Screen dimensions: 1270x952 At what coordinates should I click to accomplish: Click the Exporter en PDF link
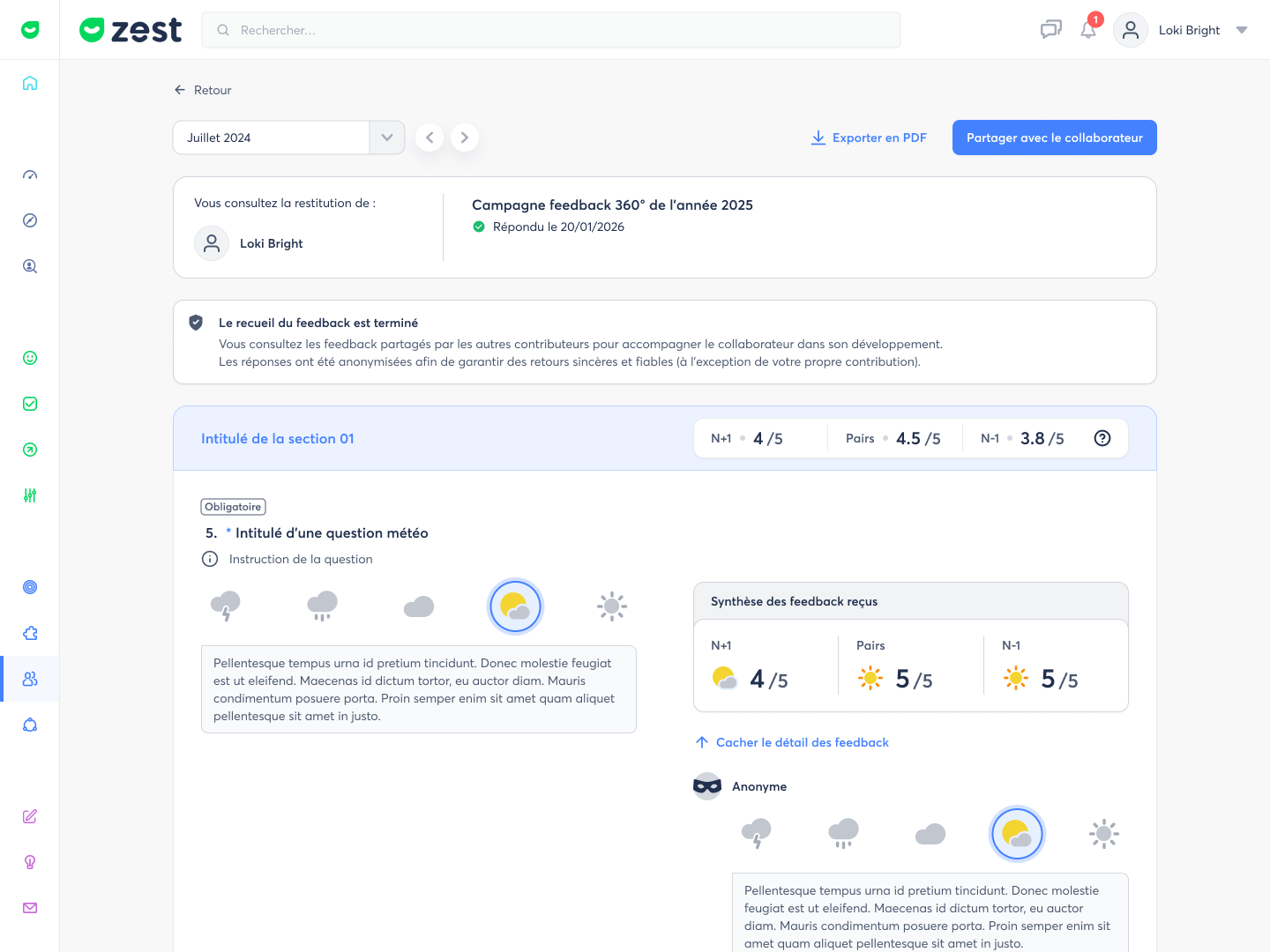(869, 138)
